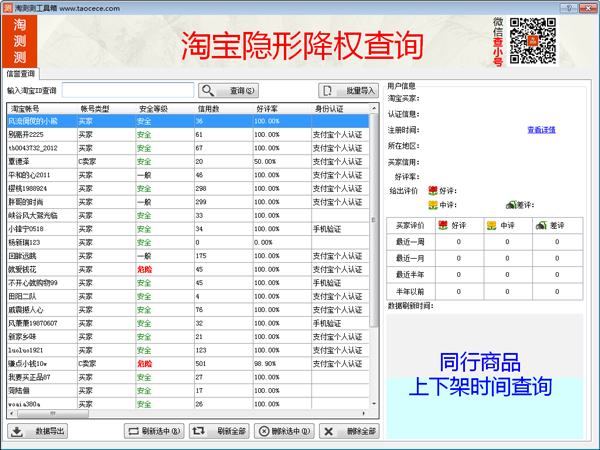This screenshot has height=450, width=600.
Task: Select the row tb0043732_2012
Action: pyautogui.click(x=188, y=148)
